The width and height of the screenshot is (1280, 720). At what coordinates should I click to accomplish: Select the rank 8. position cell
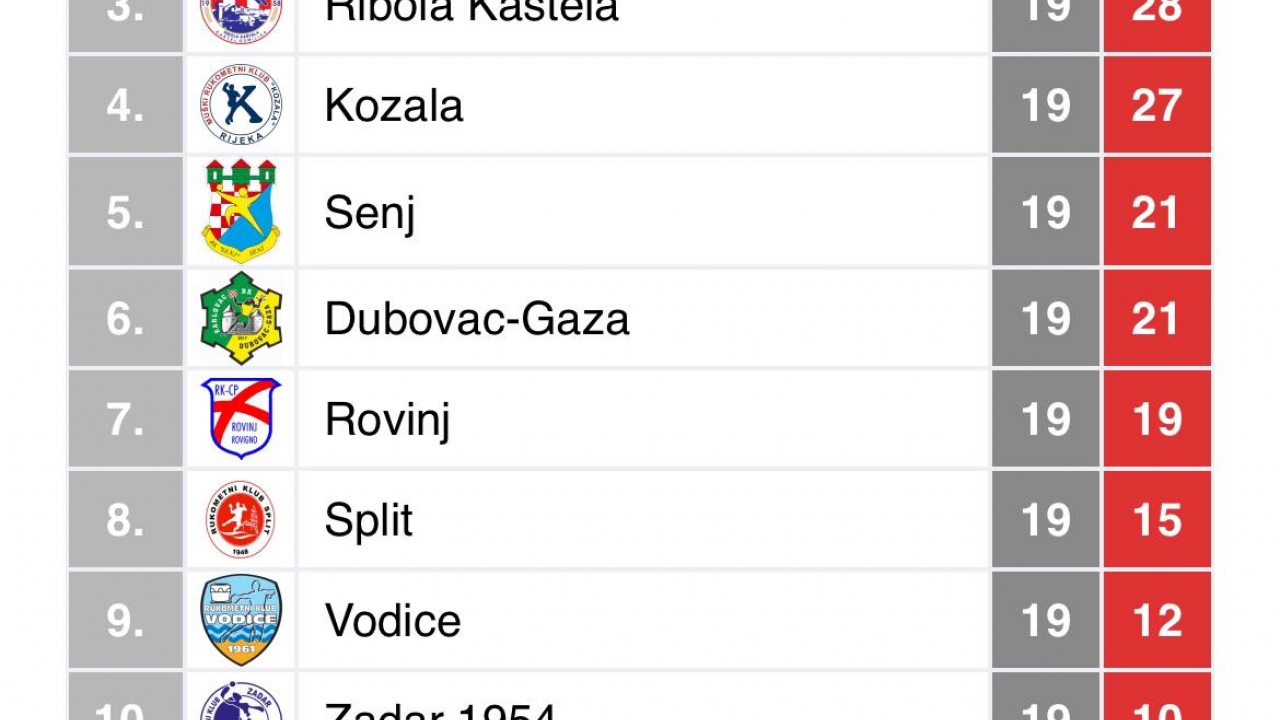pyautogui.click(x=126, y=520)
